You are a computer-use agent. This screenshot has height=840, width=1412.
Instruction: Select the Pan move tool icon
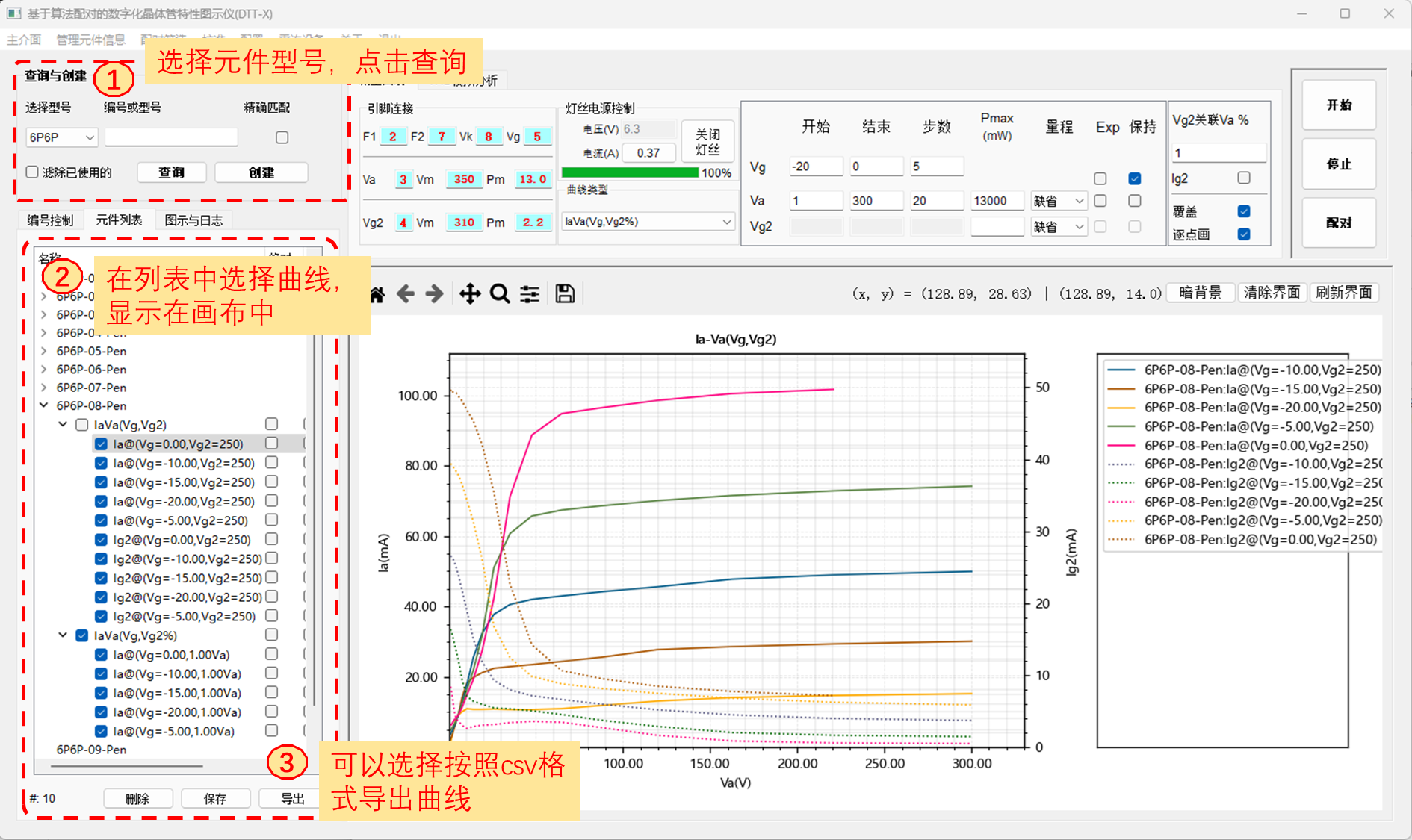469,294
